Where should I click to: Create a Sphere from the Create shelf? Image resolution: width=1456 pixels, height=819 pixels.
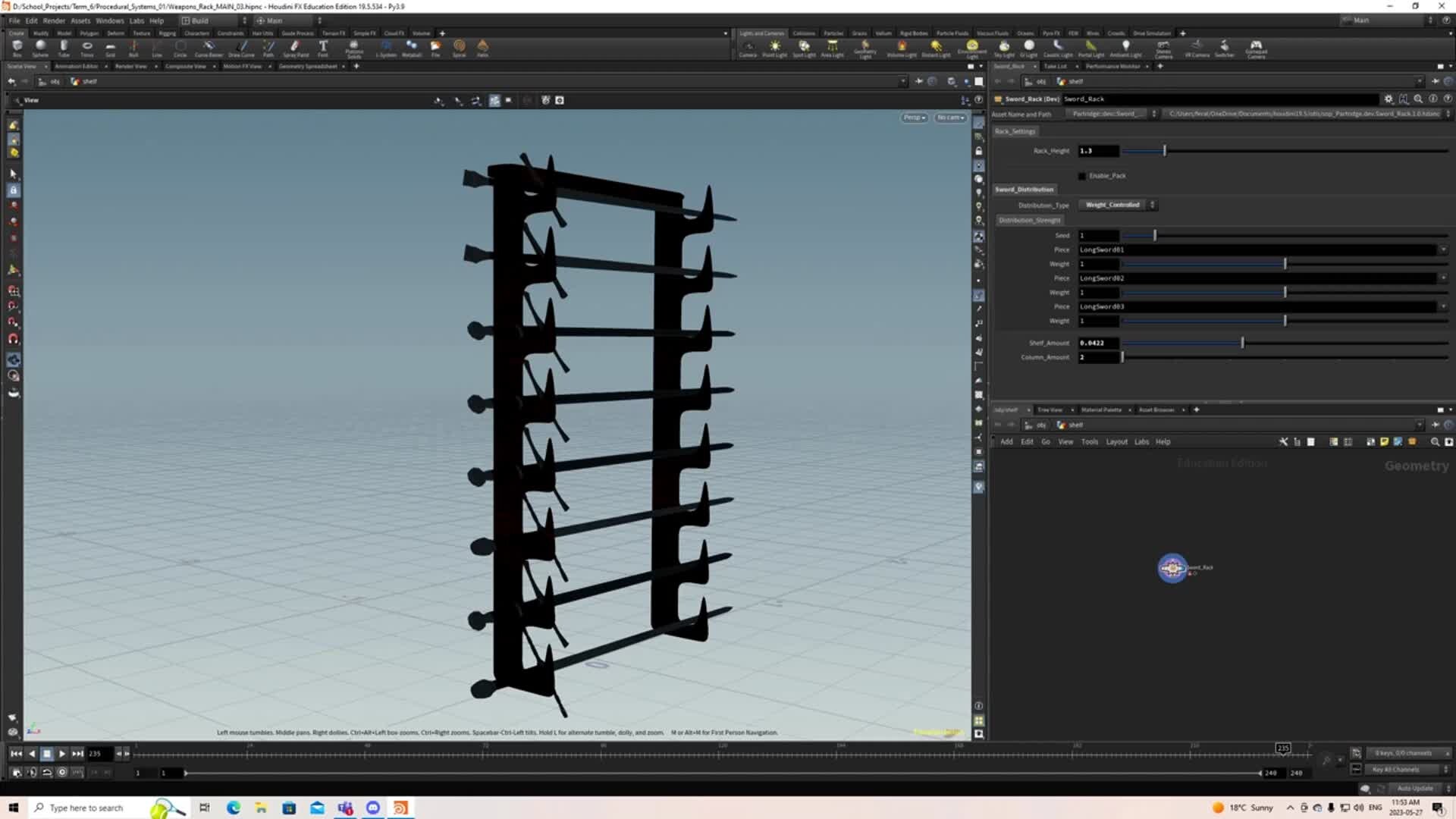(40, 48)
